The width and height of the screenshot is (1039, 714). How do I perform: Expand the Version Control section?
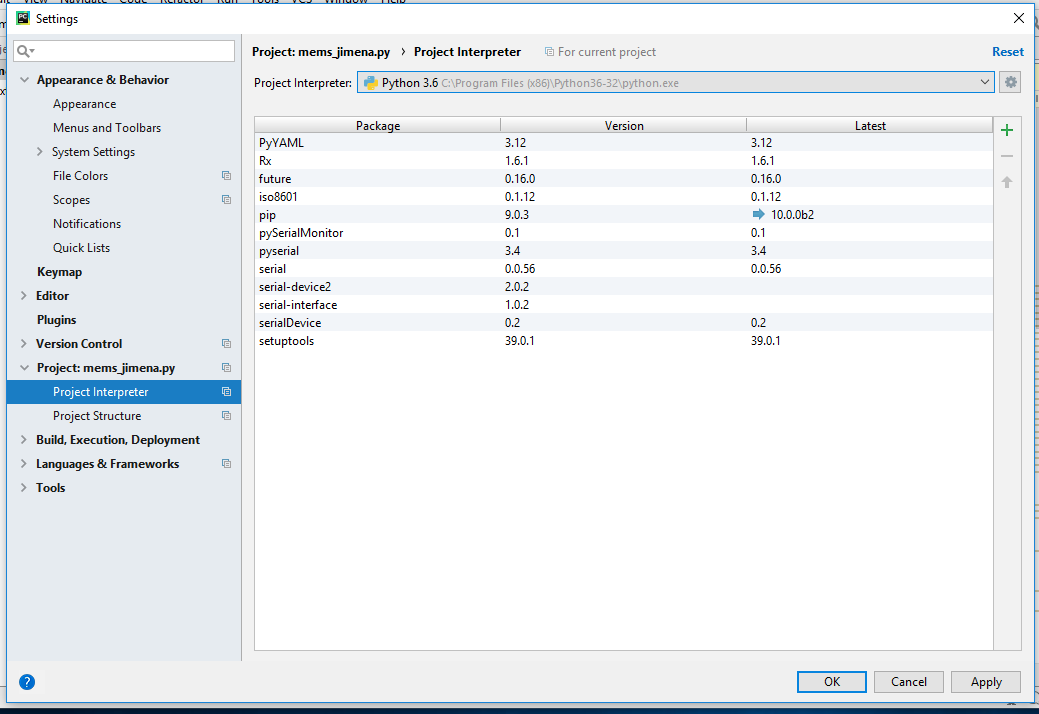click(24, 343)
